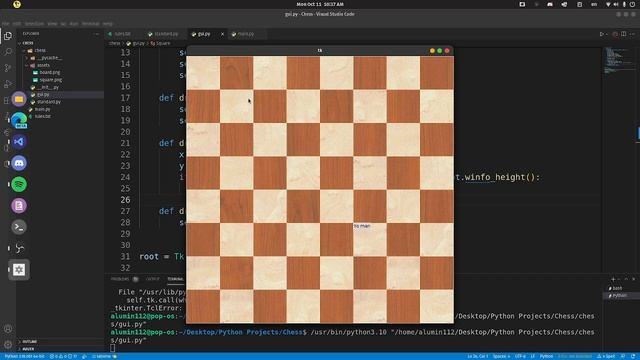640x360 pixels.
Task: Open Discord from the dock
Action: (x=19, y=163)
